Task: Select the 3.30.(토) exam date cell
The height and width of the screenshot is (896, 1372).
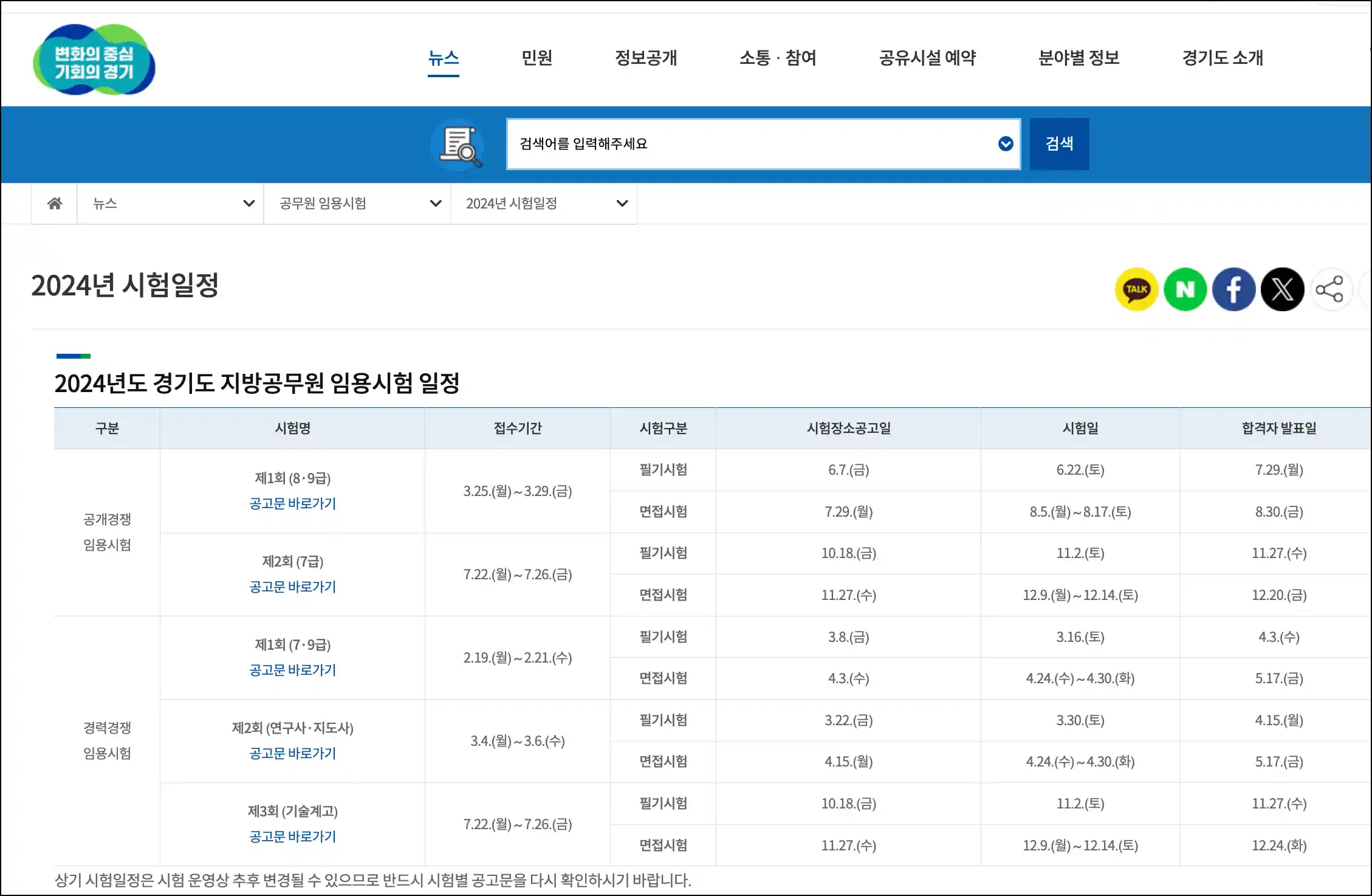Action: click(x=1080, y=720)
